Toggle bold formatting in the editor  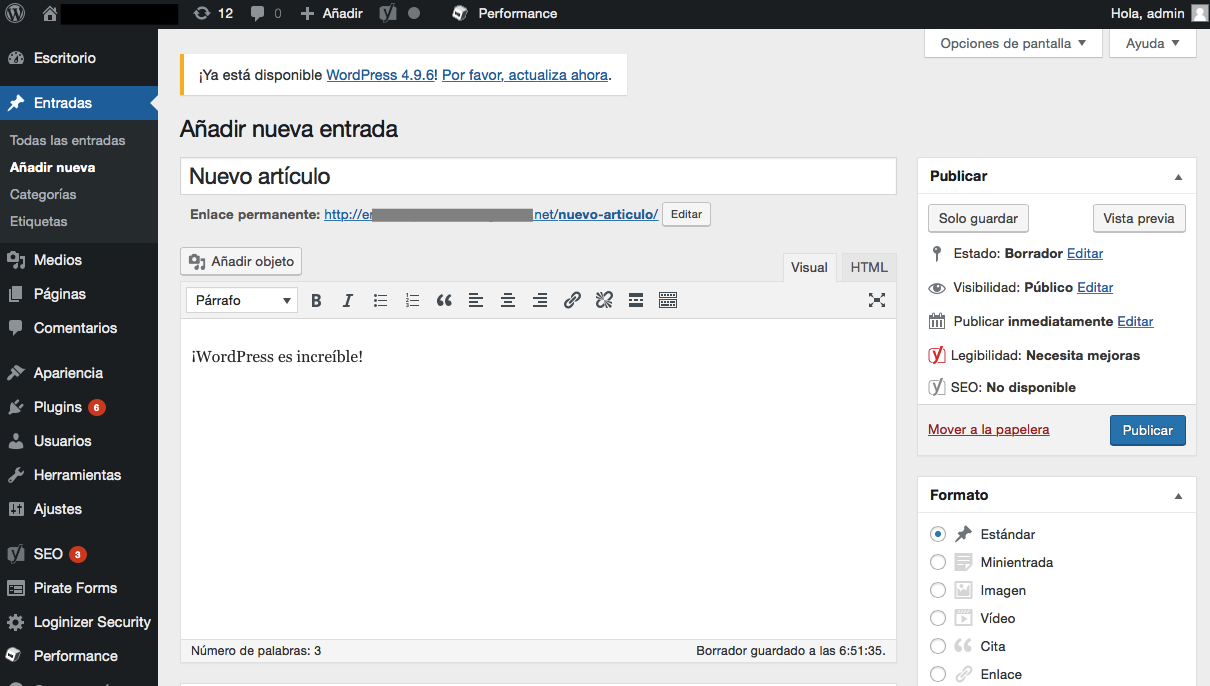click(316, 299)
